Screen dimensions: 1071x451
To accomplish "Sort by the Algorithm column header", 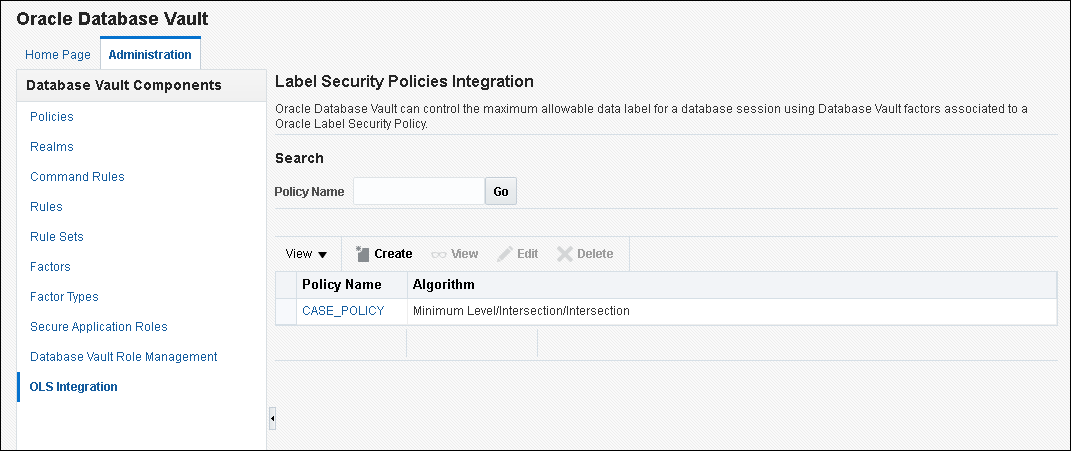I will coord(443,285).
